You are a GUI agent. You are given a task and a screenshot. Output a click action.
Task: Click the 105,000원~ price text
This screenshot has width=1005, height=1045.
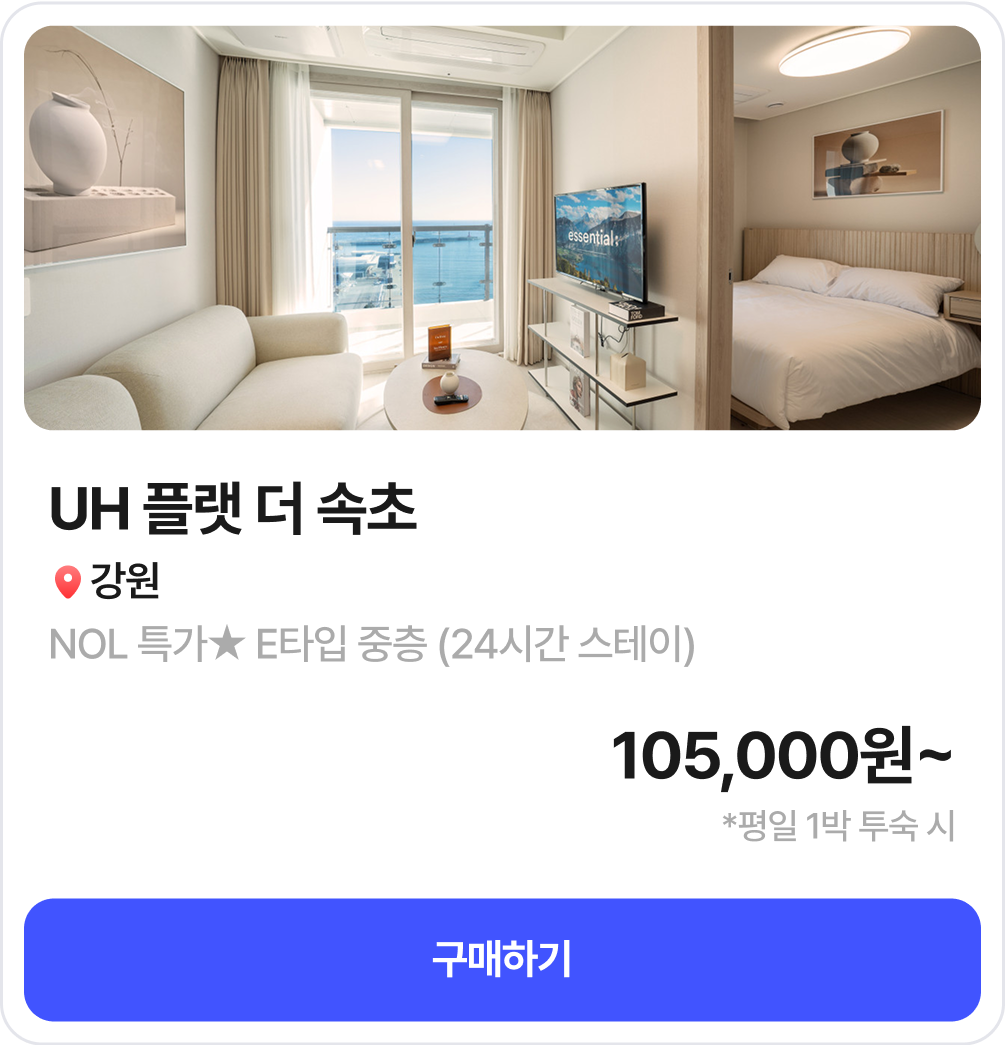[782, 756]
